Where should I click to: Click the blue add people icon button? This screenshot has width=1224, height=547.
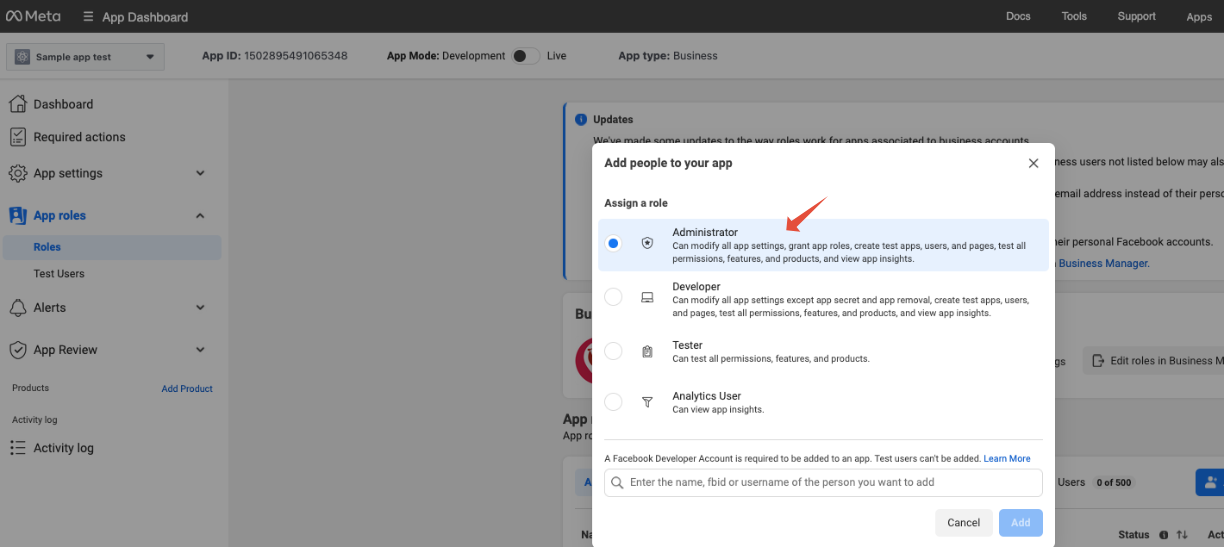[1211, 482]
